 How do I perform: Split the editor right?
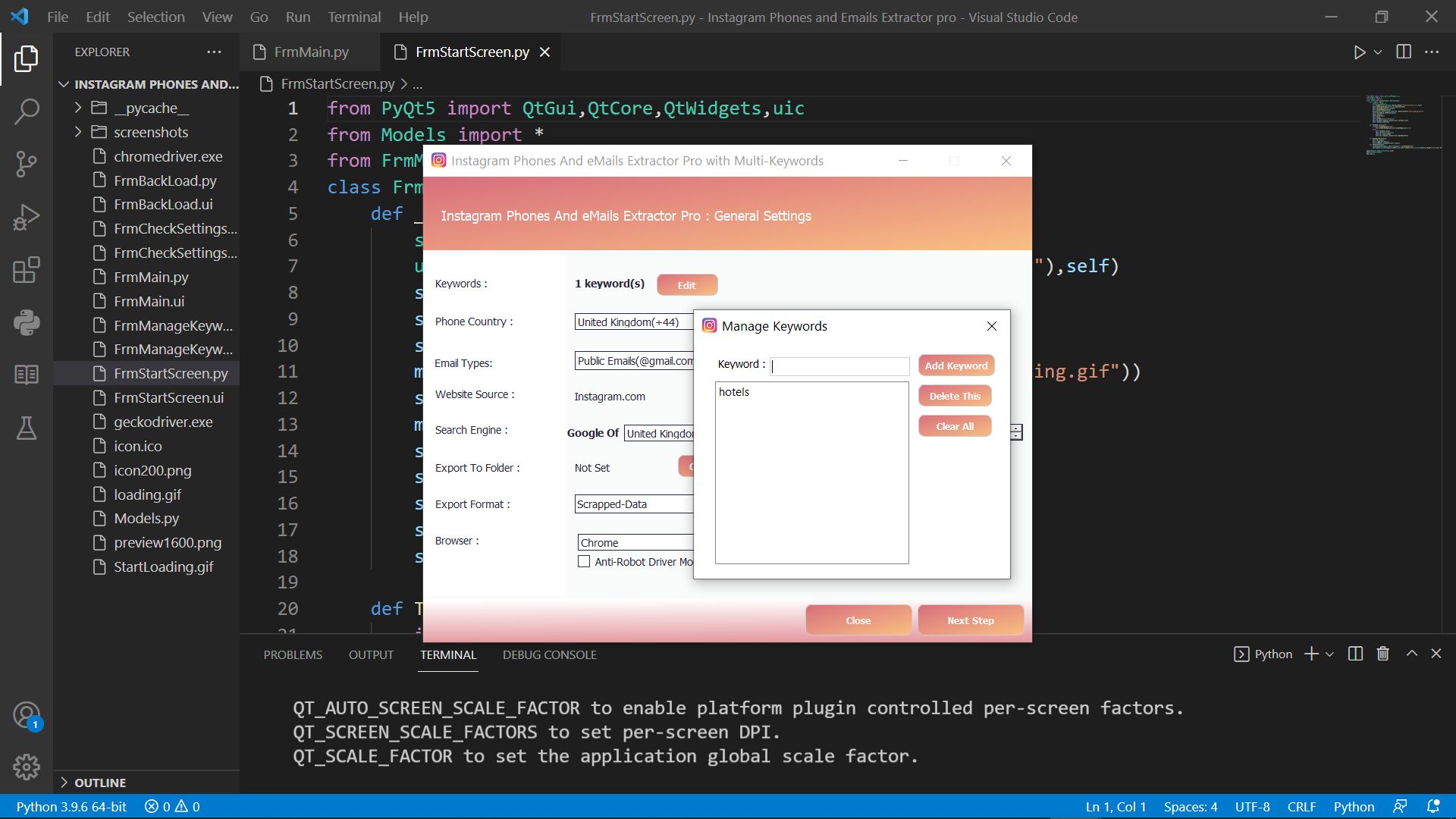pos(1404,52)
